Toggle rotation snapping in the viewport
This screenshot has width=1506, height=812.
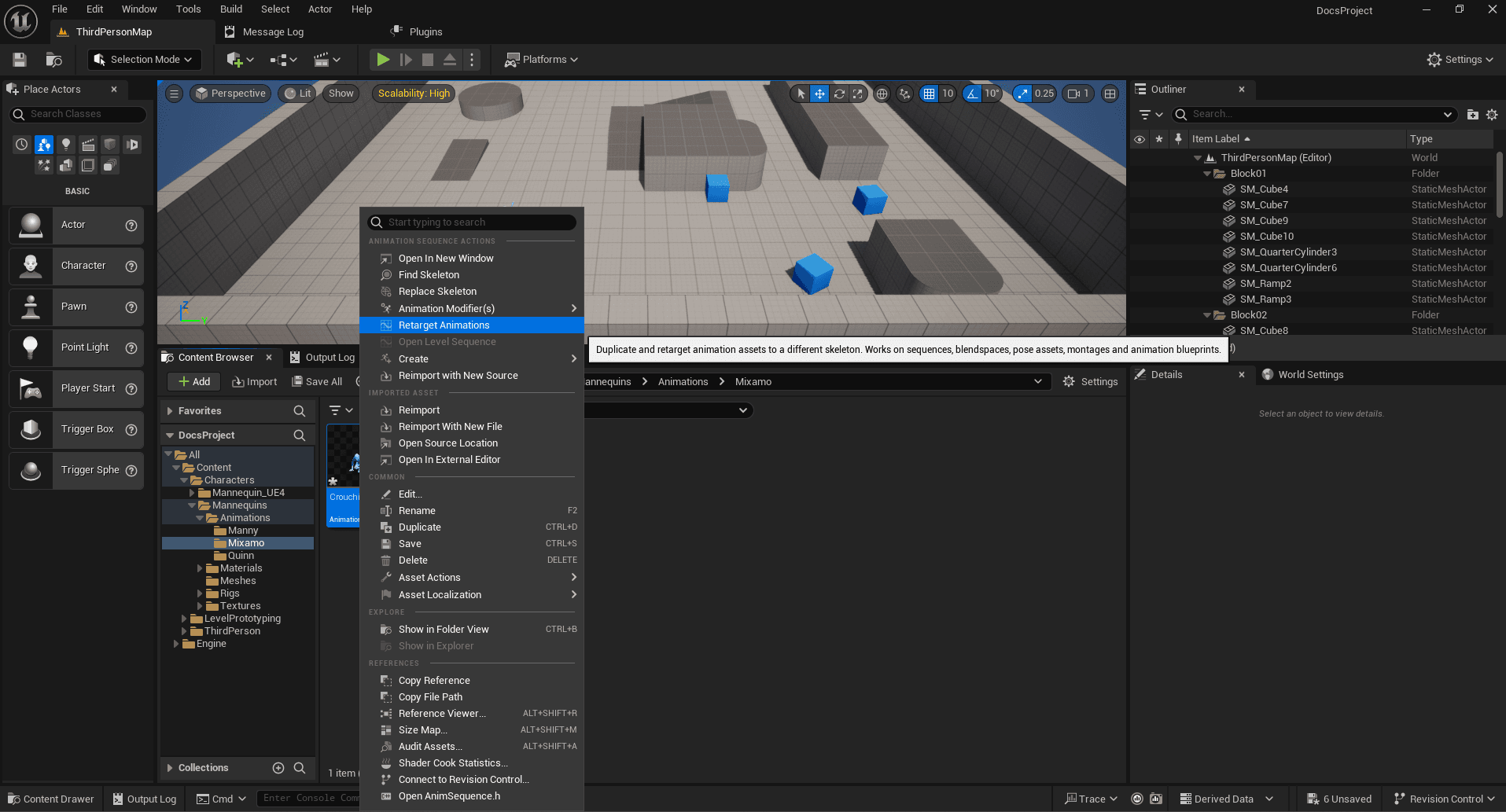point(973,94)
